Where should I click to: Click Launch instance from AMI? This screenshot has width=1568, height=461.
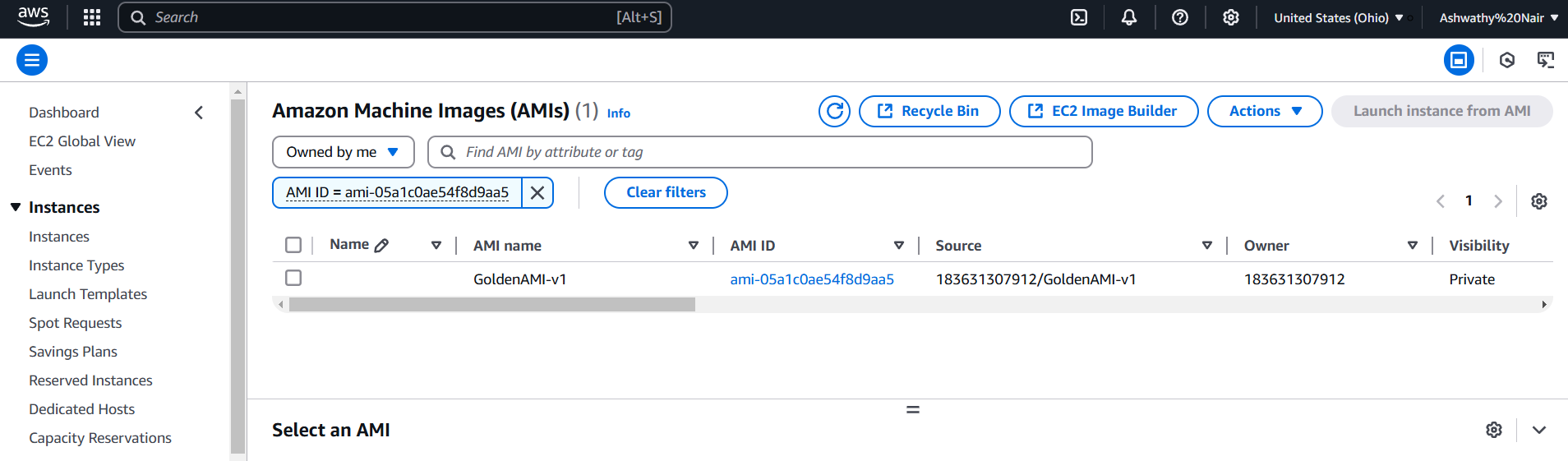[1441, 111]
